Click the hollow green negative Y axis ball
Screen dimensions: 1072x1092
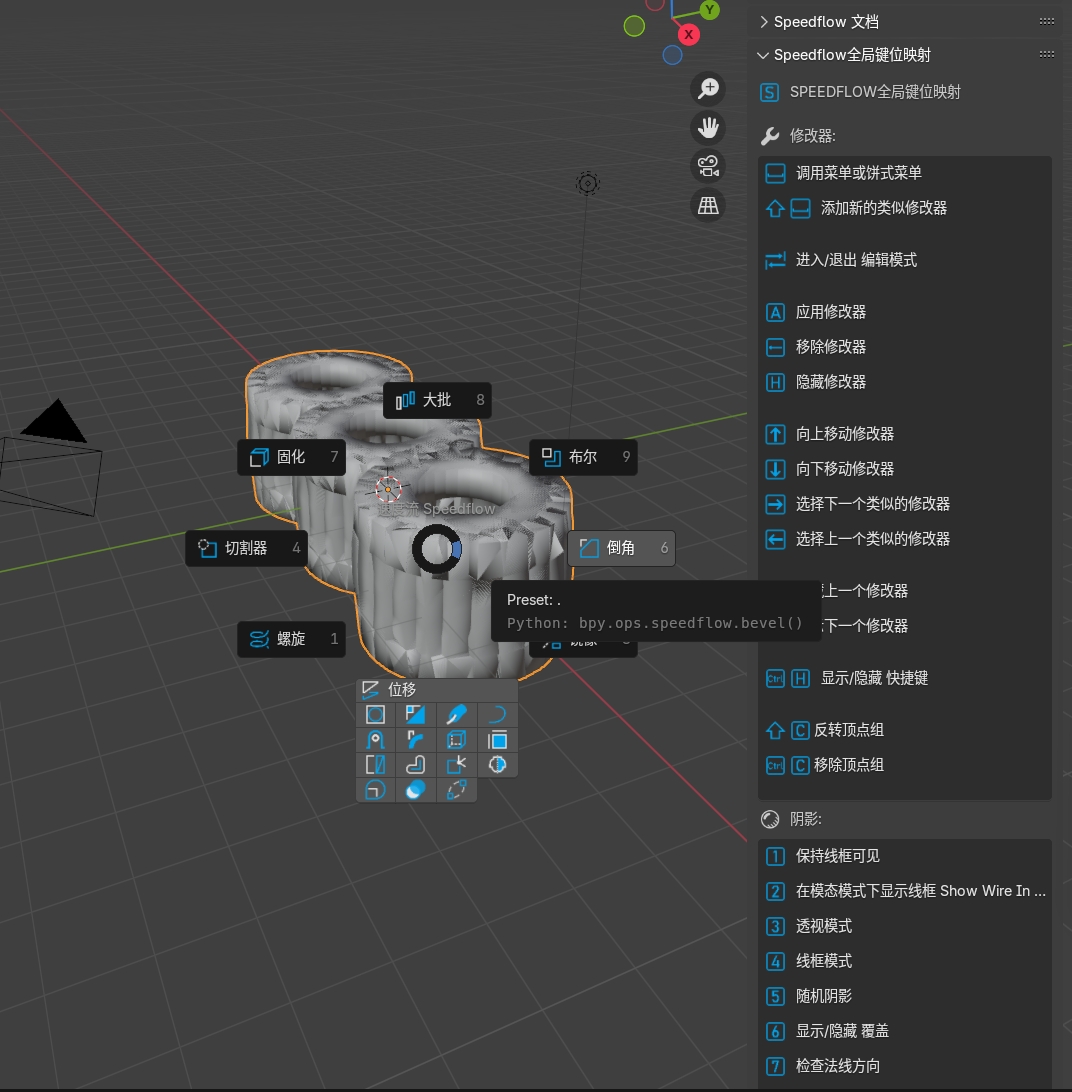(634, 26)
